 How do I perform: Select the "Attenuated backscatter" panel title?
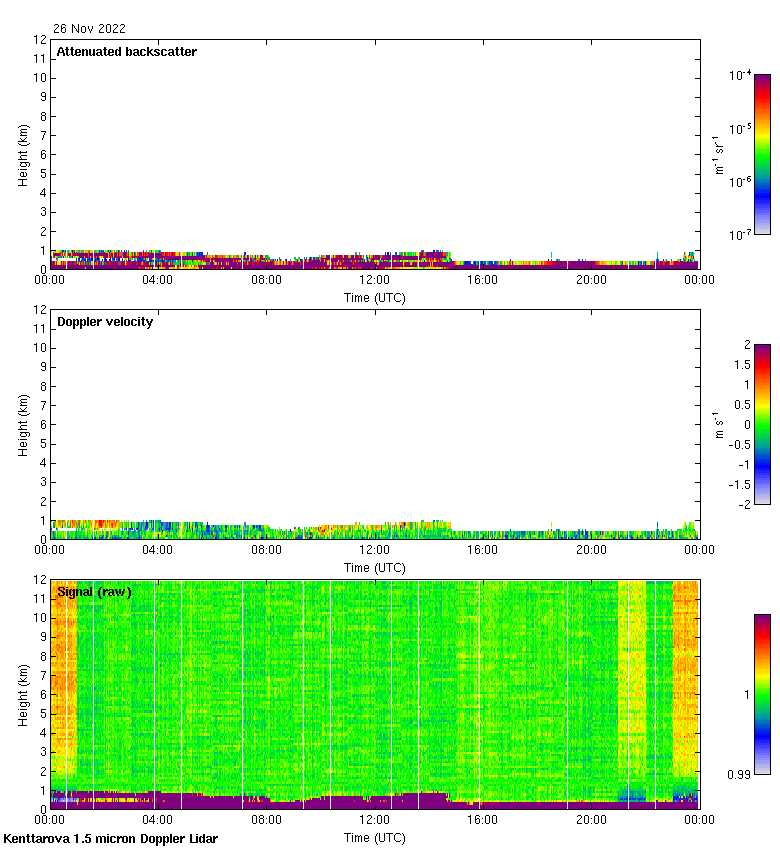coord(127,52)
